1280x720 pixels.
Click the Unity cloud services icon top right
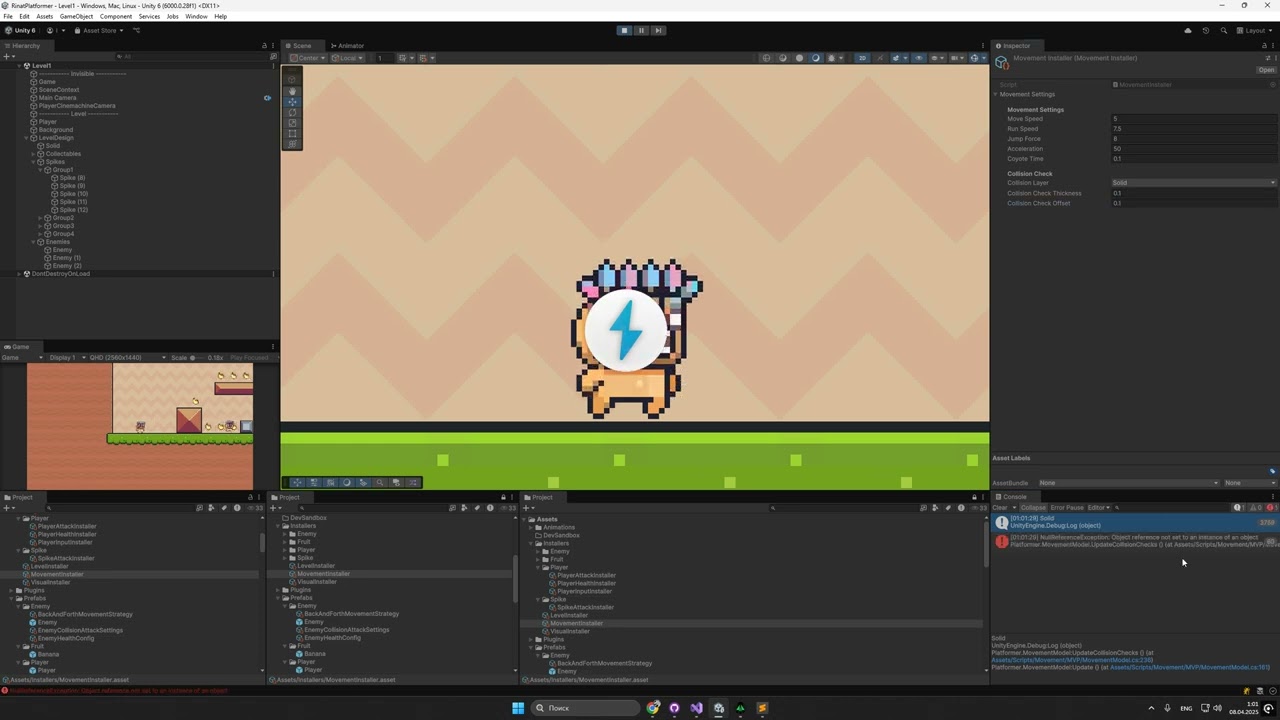[1187, 30]
